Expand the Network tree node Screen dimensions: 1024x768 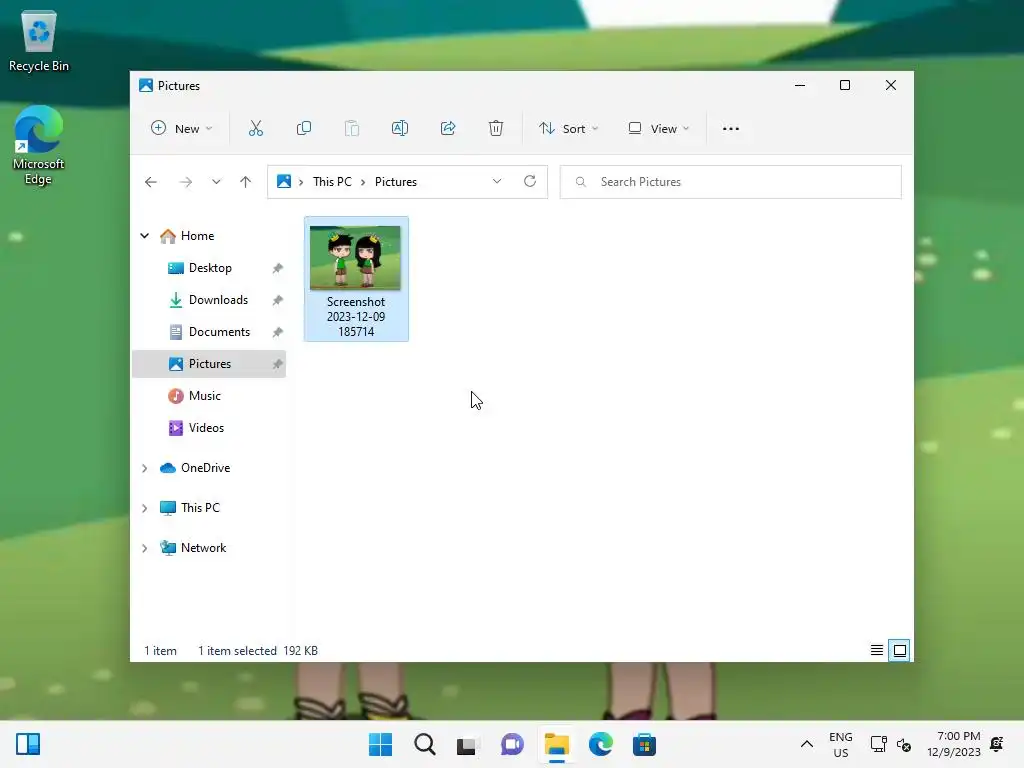144,548
